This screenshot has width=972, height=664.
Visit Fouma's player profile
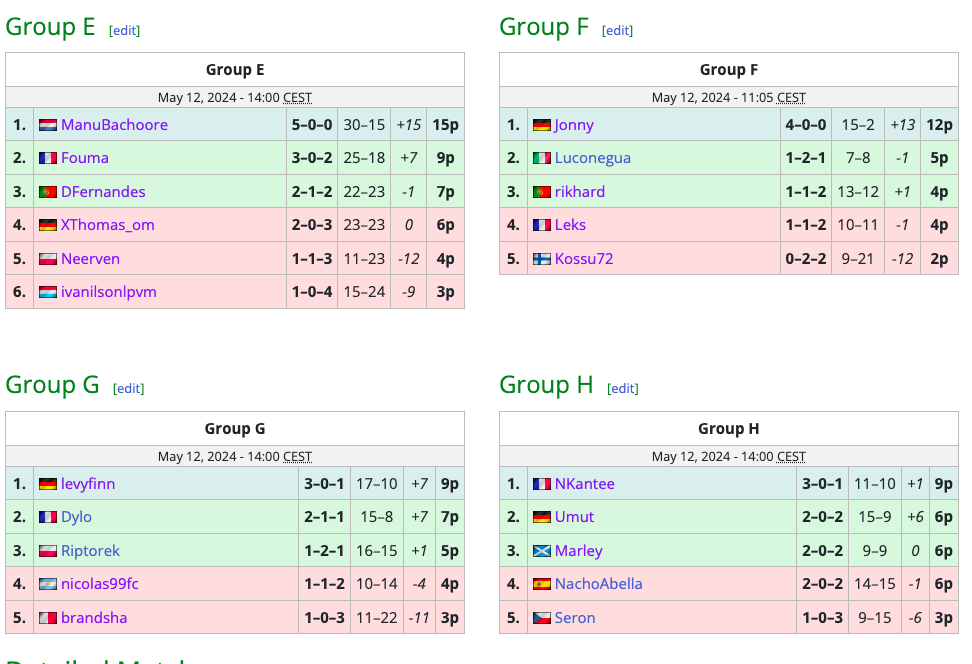pyautogui.click(x=85, y=158)
